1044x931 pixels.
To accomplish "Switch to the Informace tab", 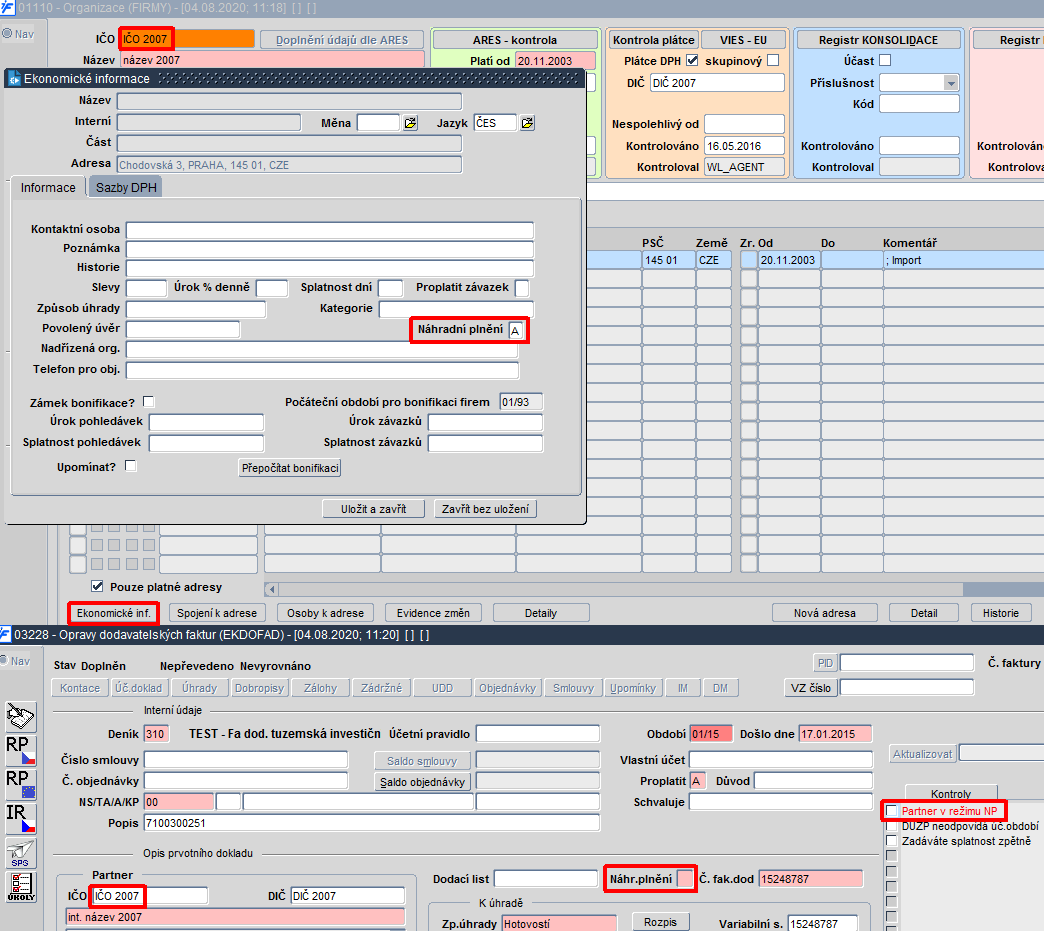I will pyautogui.click(x=48, y=188).
